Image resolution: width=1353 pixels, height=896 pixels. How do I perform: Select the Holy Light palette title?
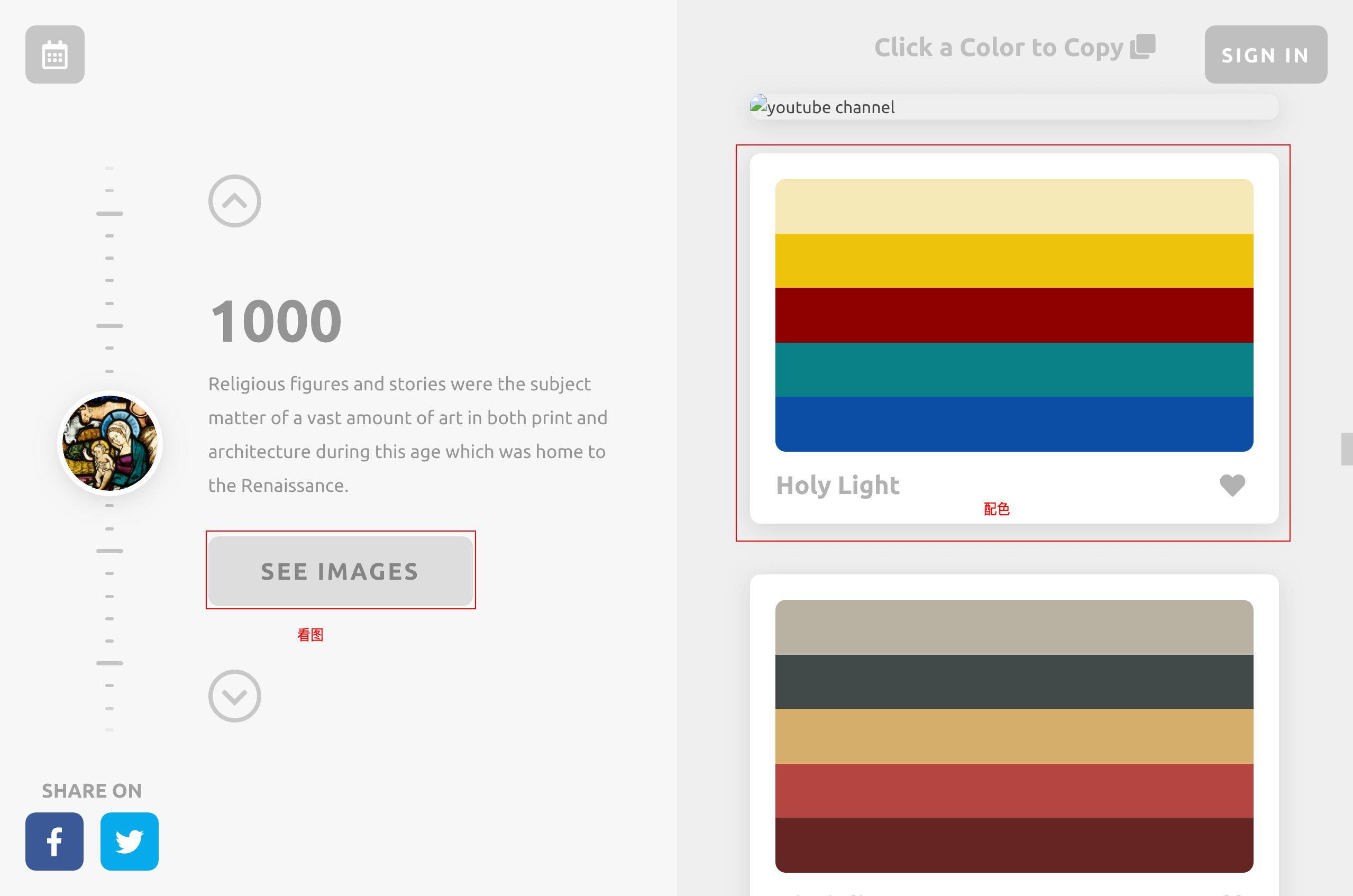(838, 486)
